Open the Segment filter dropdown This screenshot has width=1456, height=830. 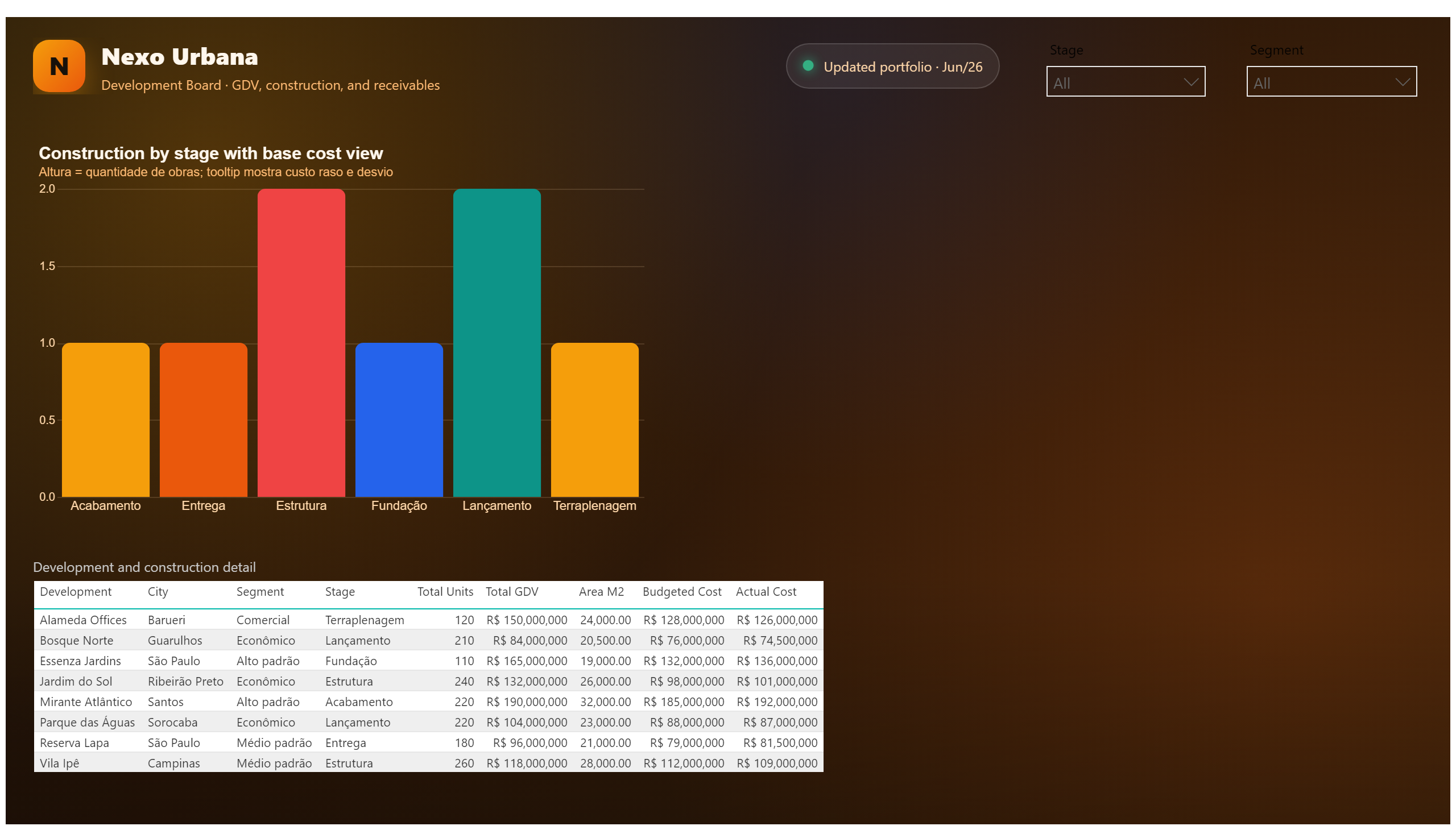[x=1331, y=81]
